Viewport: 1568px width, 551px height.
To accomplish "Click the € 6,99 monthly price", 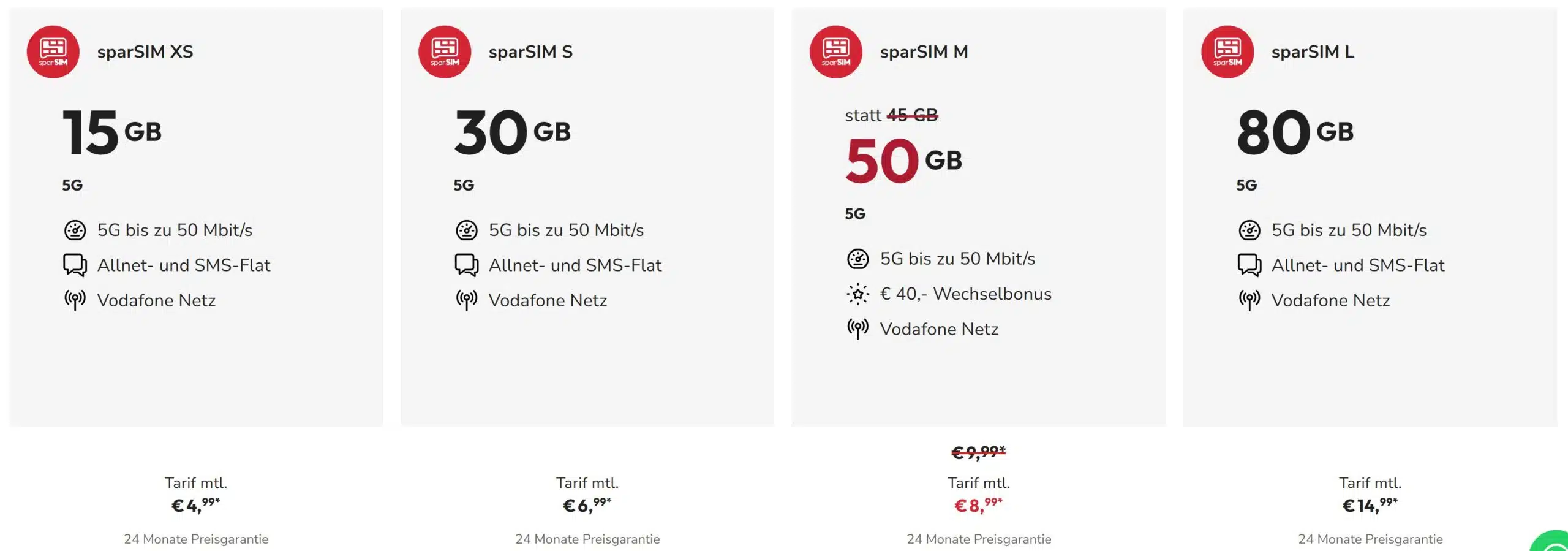I will (587, 505).
